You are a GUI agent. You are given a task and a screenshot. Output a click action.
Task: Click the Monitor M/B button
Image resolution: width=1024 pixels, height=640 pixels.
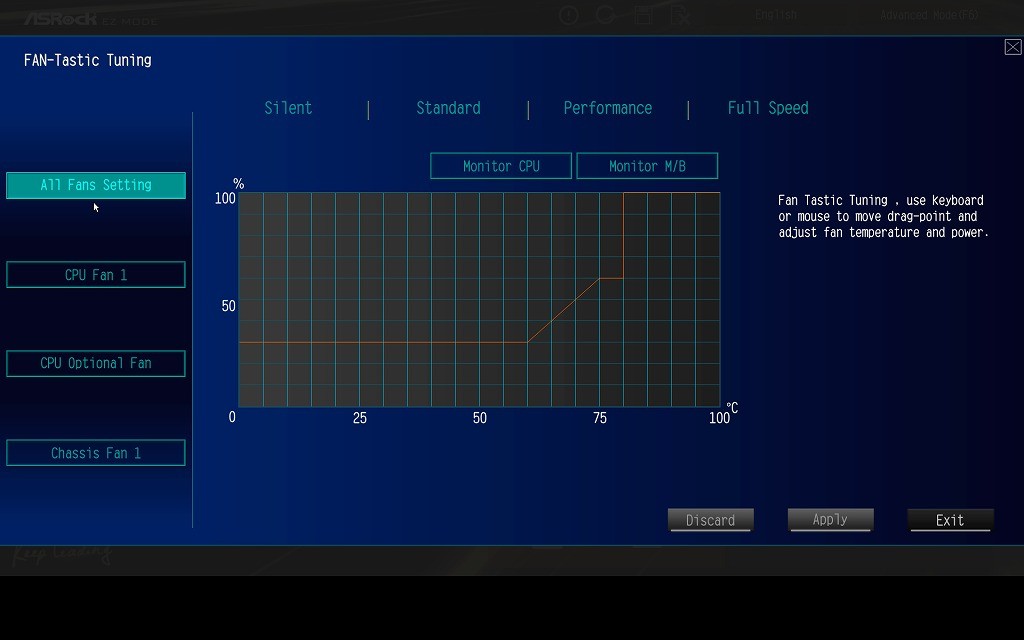[647, 166]
